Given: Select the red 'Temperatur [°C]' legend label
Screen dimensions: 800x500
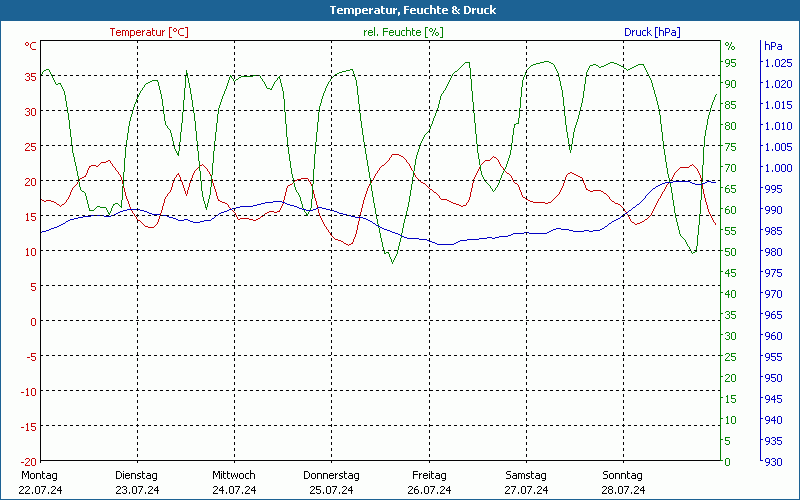Looking at the screenshot, I should click(x=149, y=32).
